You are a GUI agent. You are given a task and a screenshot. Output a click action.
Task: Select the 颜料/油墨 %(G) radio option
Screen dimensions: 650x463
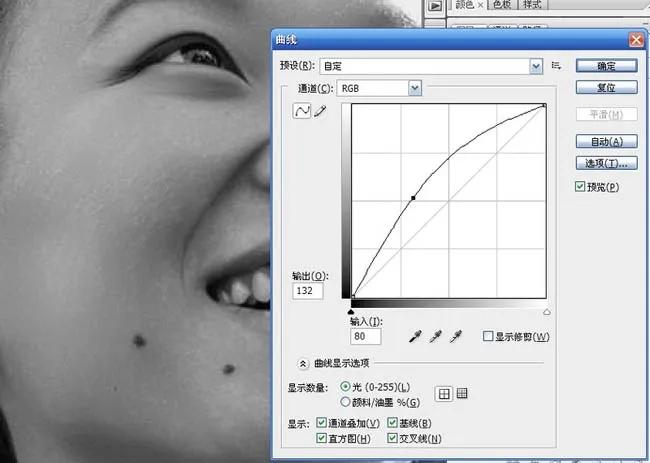(x=345, y=402)
